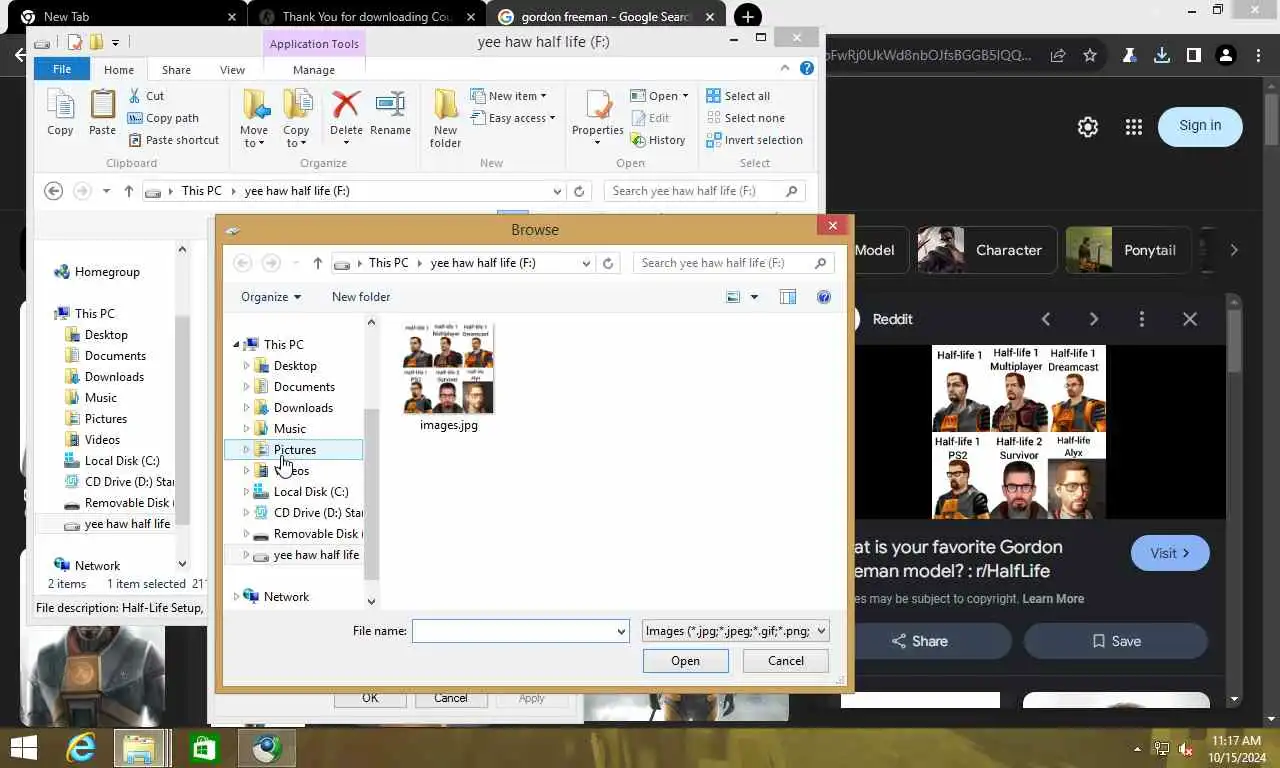This screenshot has height=768, width=1280.
Task: Click Paste shortcut in the ribbon
Action: click(173, 140)
